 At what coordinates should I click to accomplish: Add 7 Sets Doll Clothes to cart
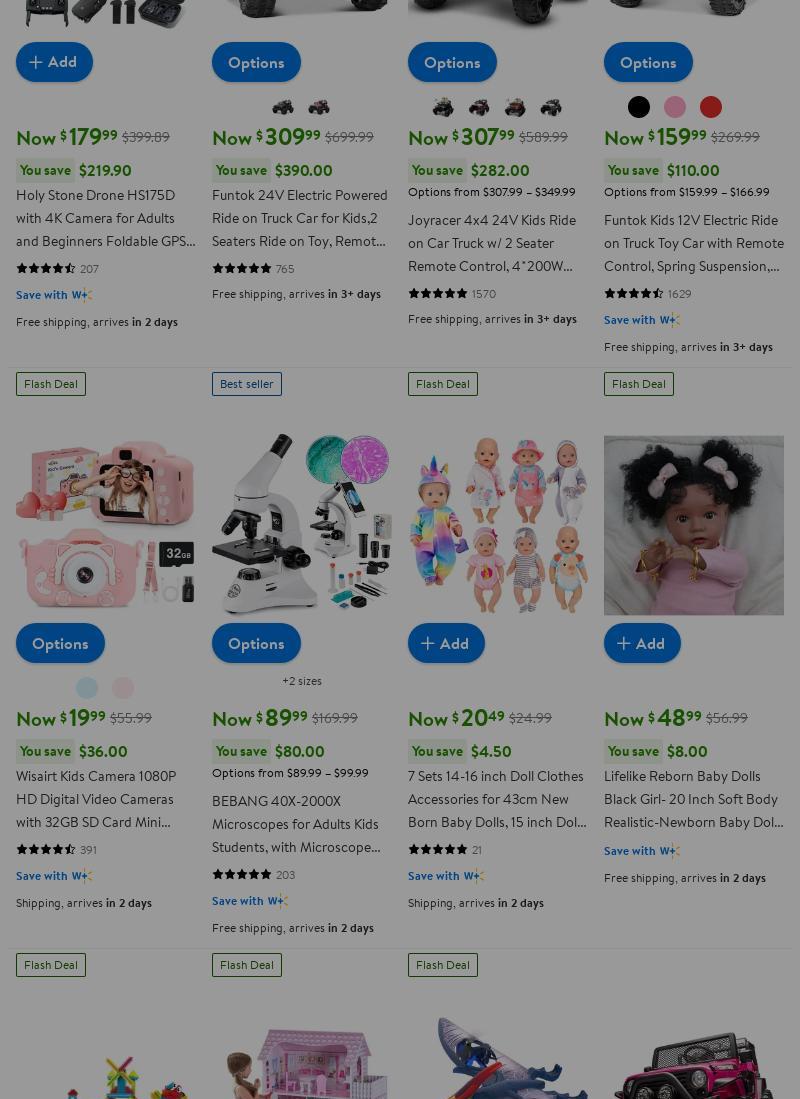447,643
